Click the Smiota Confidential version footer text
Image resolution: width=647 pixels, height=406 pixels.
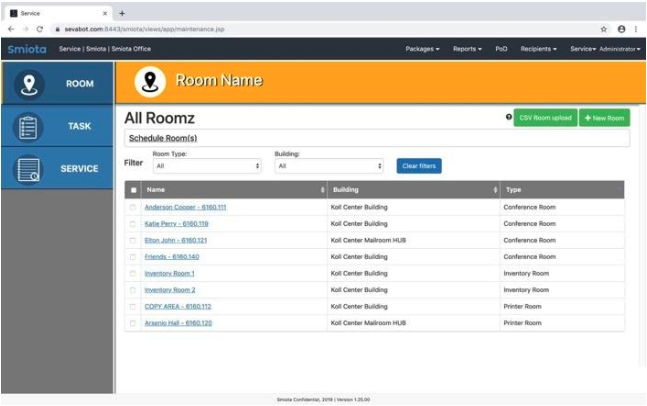pyautogui.click(x=323, y=399)
